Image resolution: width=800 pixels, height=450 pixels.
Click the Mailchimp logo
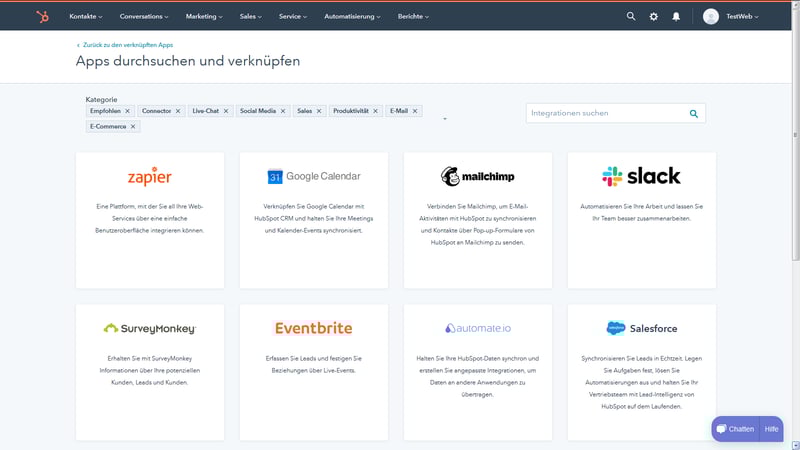coord(478,177)
